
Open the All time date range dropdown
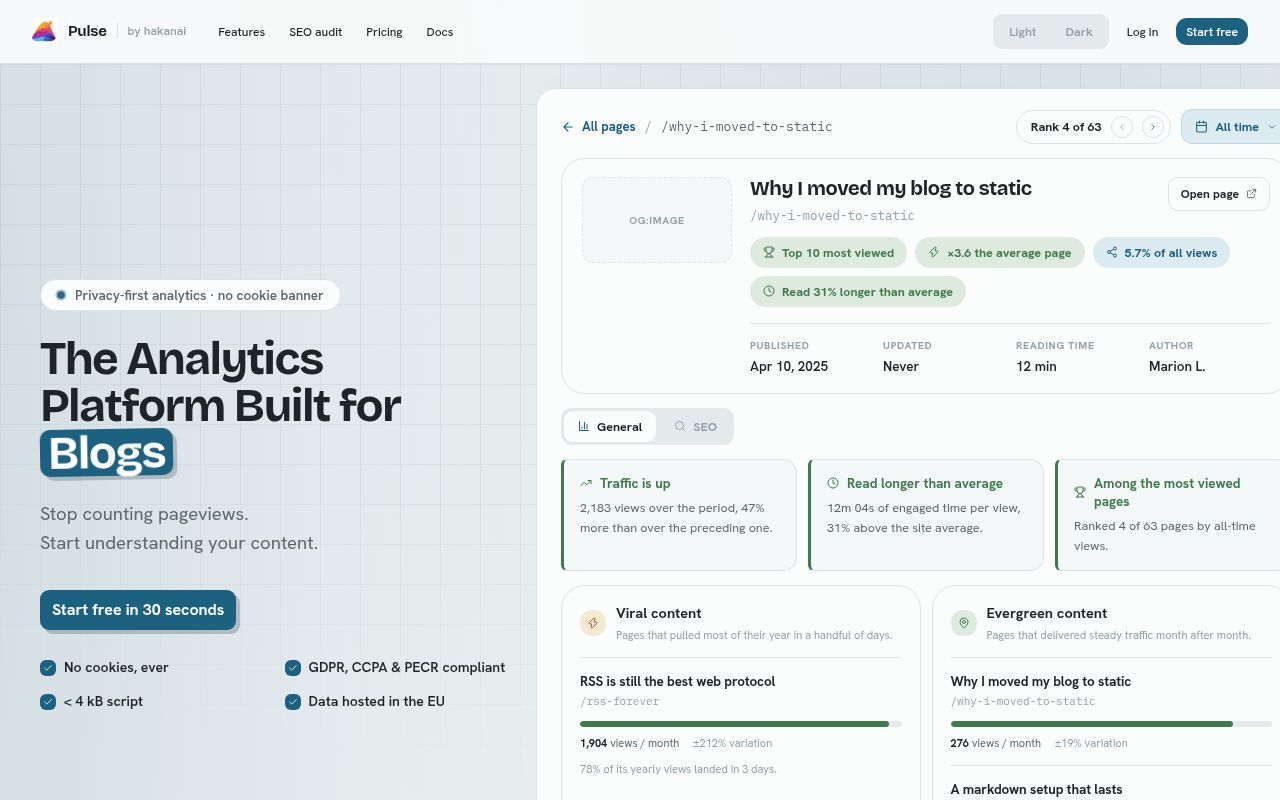point(1231,127)
